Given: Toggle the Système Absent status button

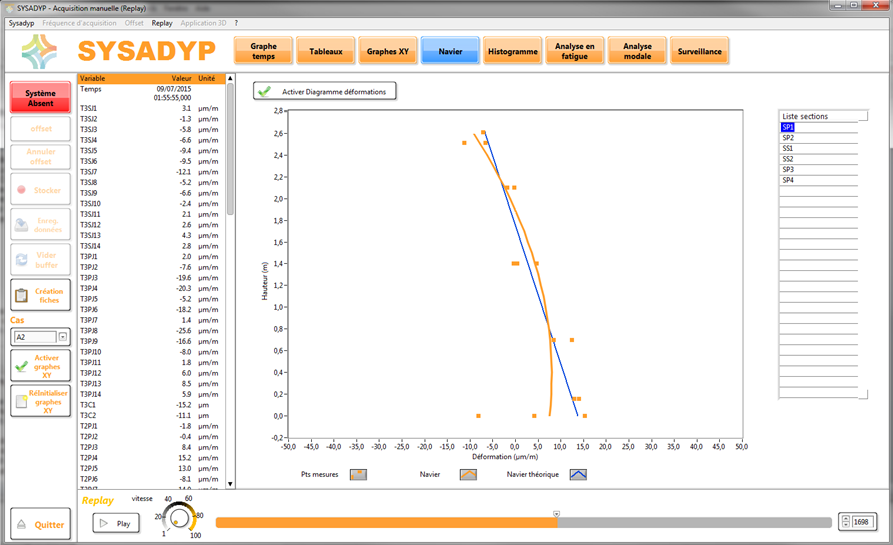Looking at the screenshot, I should click(x=40, y=97).
